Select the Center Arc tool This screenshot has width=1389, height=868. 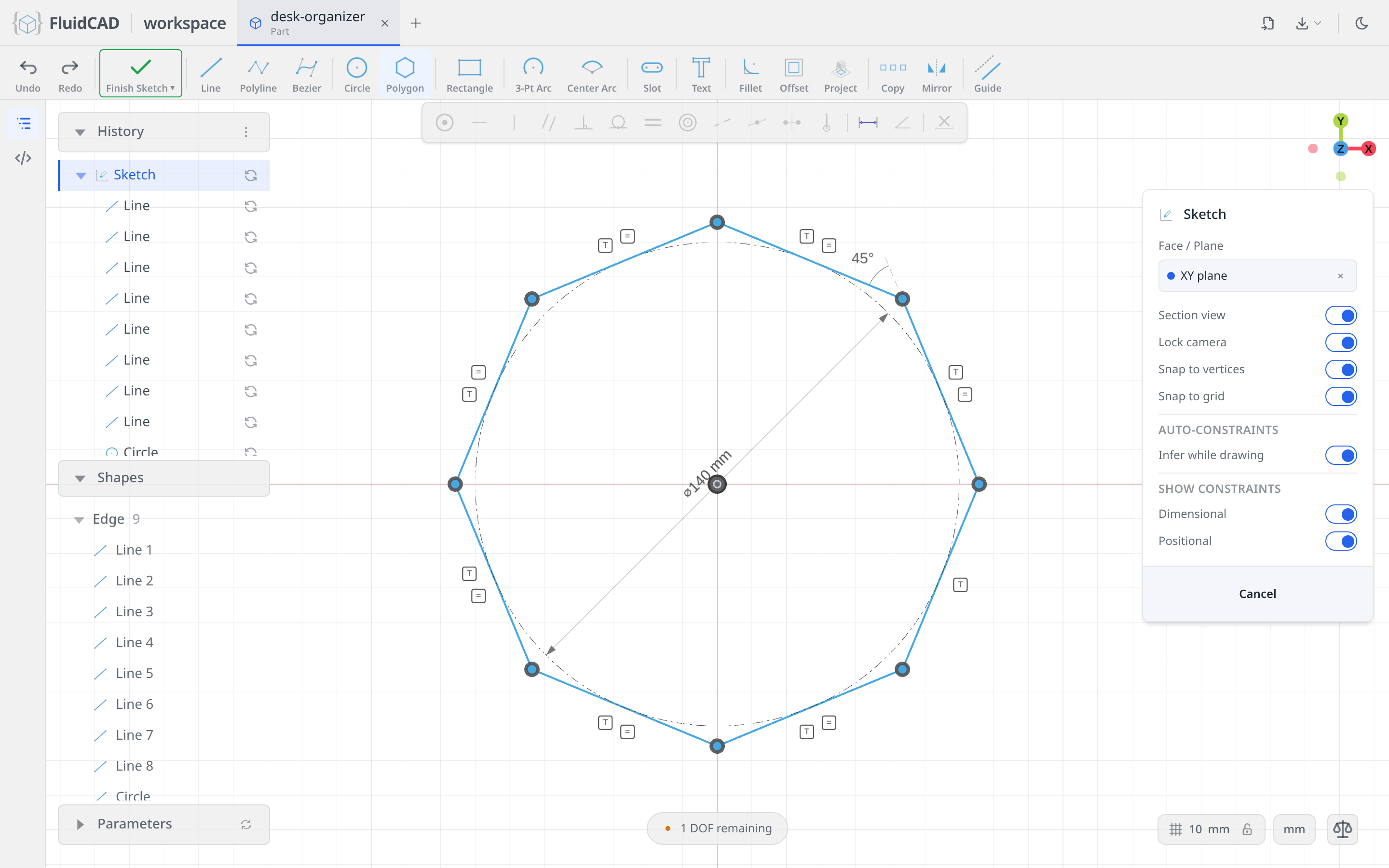(592, 75)
